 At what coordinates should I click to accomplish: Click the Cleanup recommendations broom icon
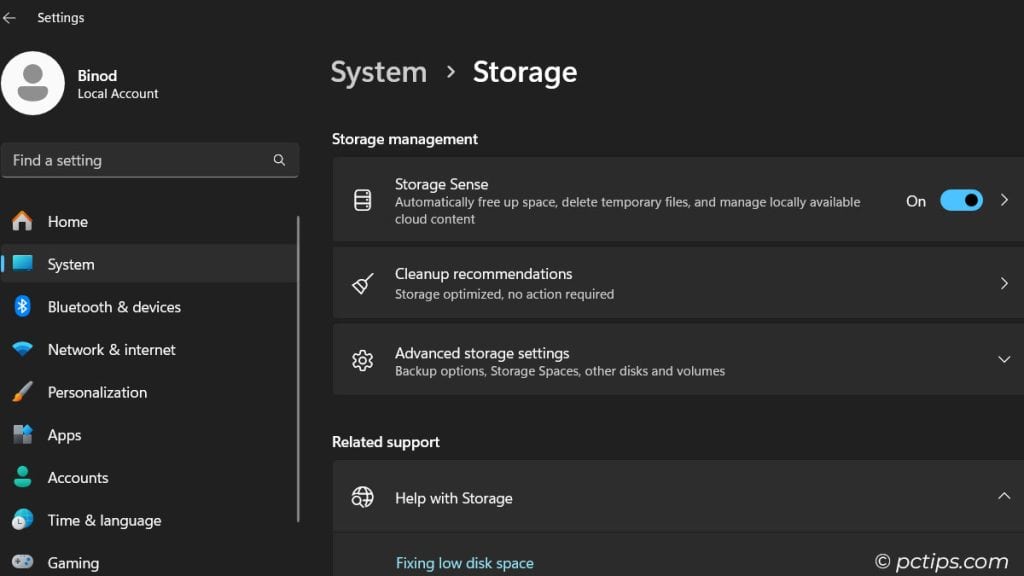362,283
